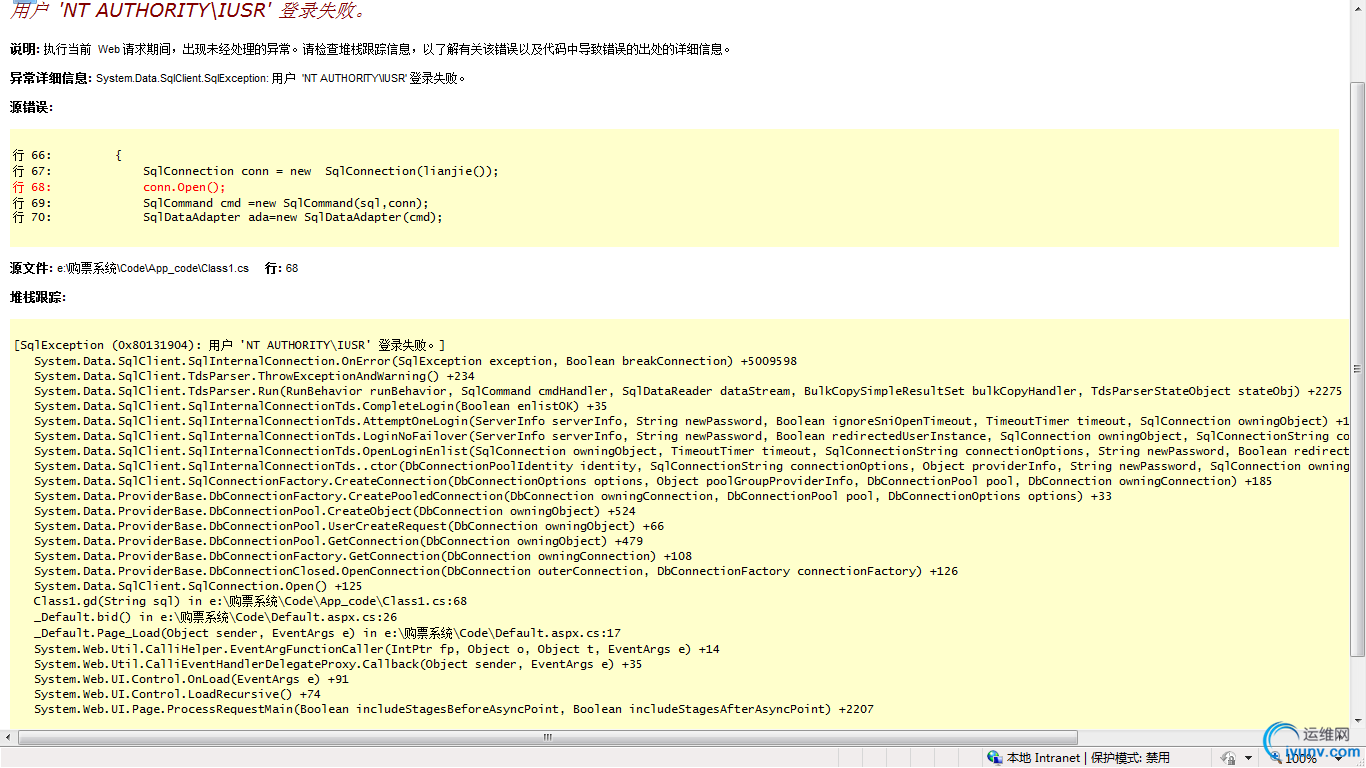Open the zoom level dropdown arrow
The height and width of the screenshot is (768, 1366).
tap(1336, 759)
